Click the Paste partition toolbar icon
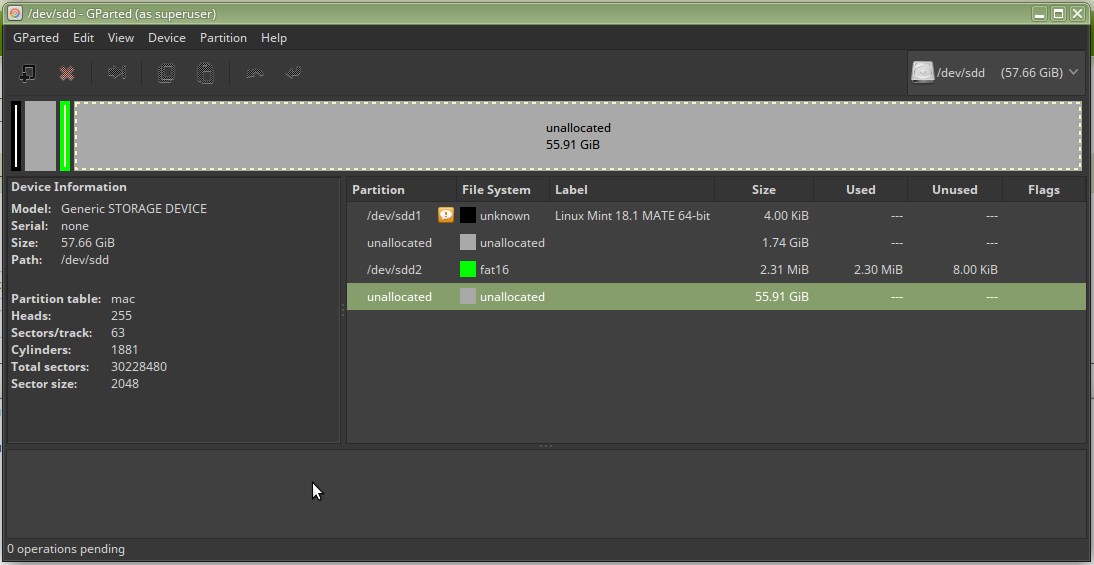The width and height of the screenshot is (1094, 565). click(205, 73)
